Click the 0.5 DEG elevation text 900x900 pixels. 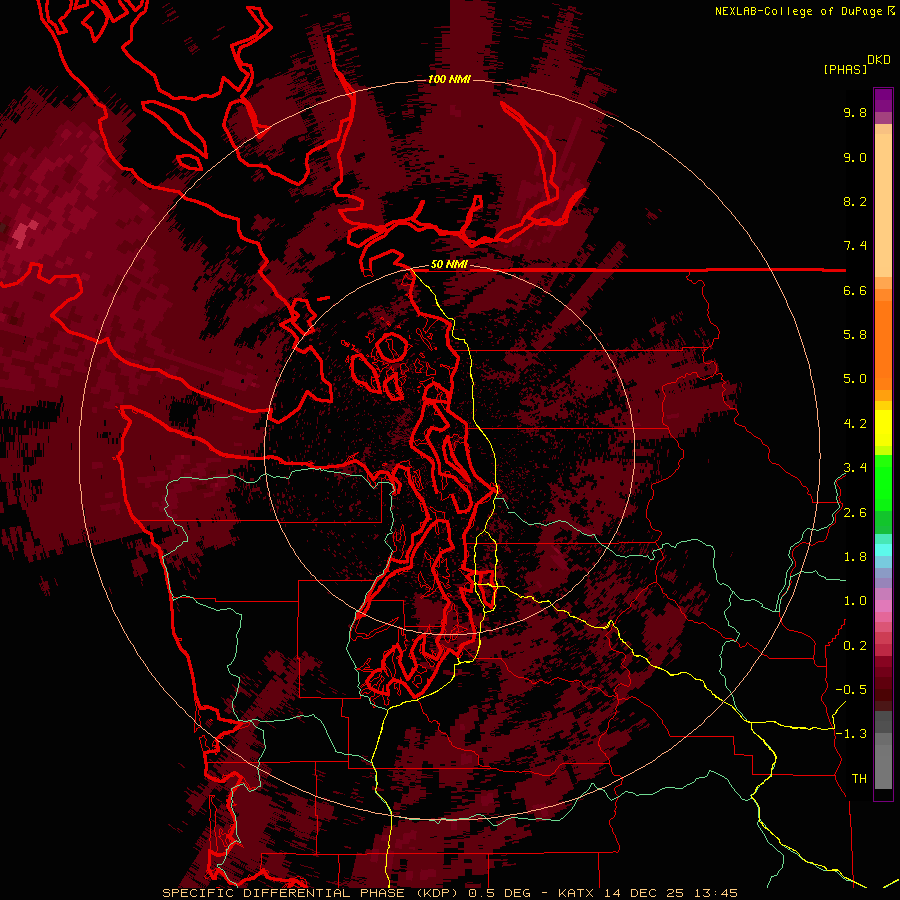tap(499, 893)
